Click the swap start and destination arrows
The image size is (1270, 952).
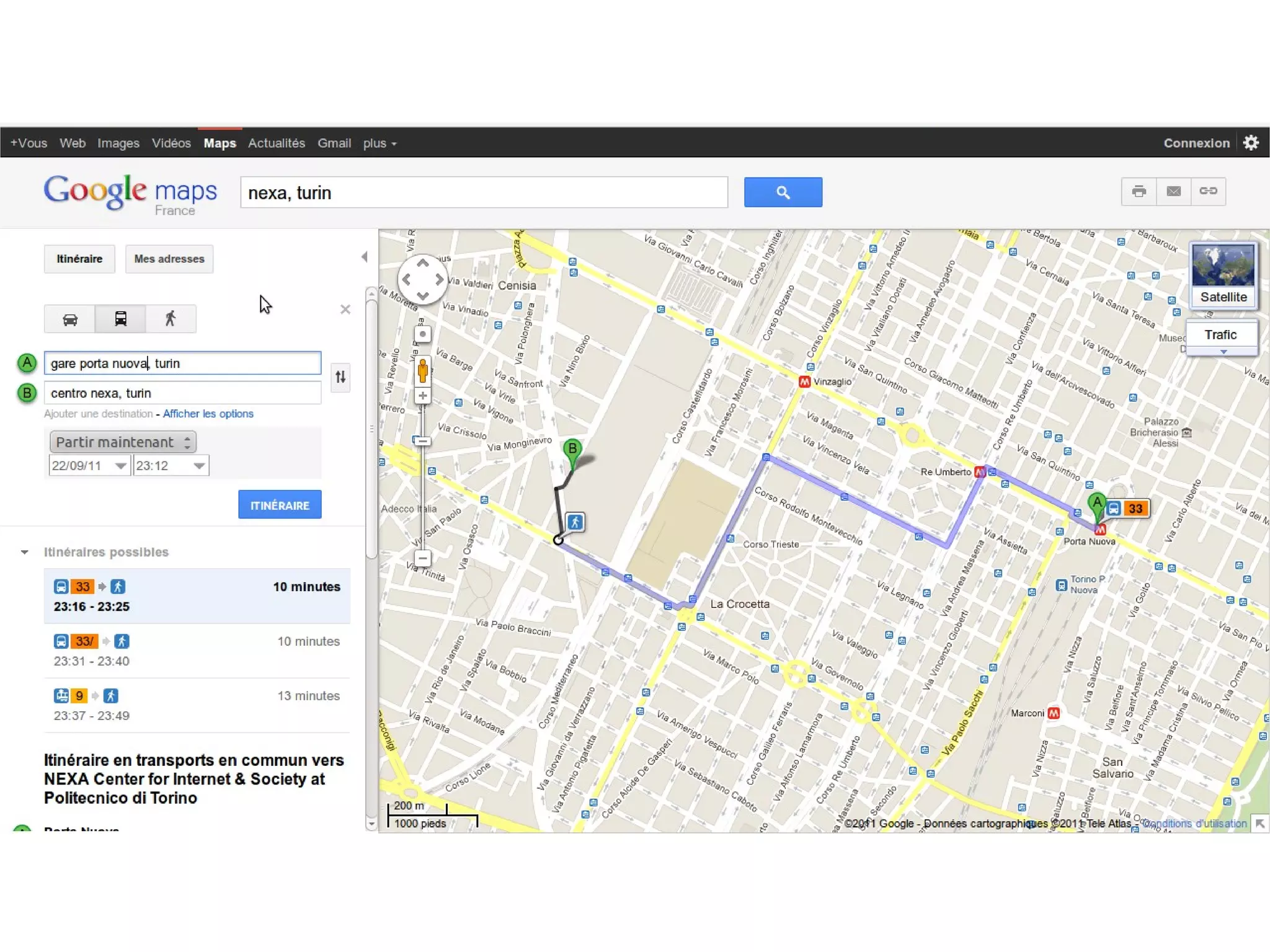tap(340, 377)
